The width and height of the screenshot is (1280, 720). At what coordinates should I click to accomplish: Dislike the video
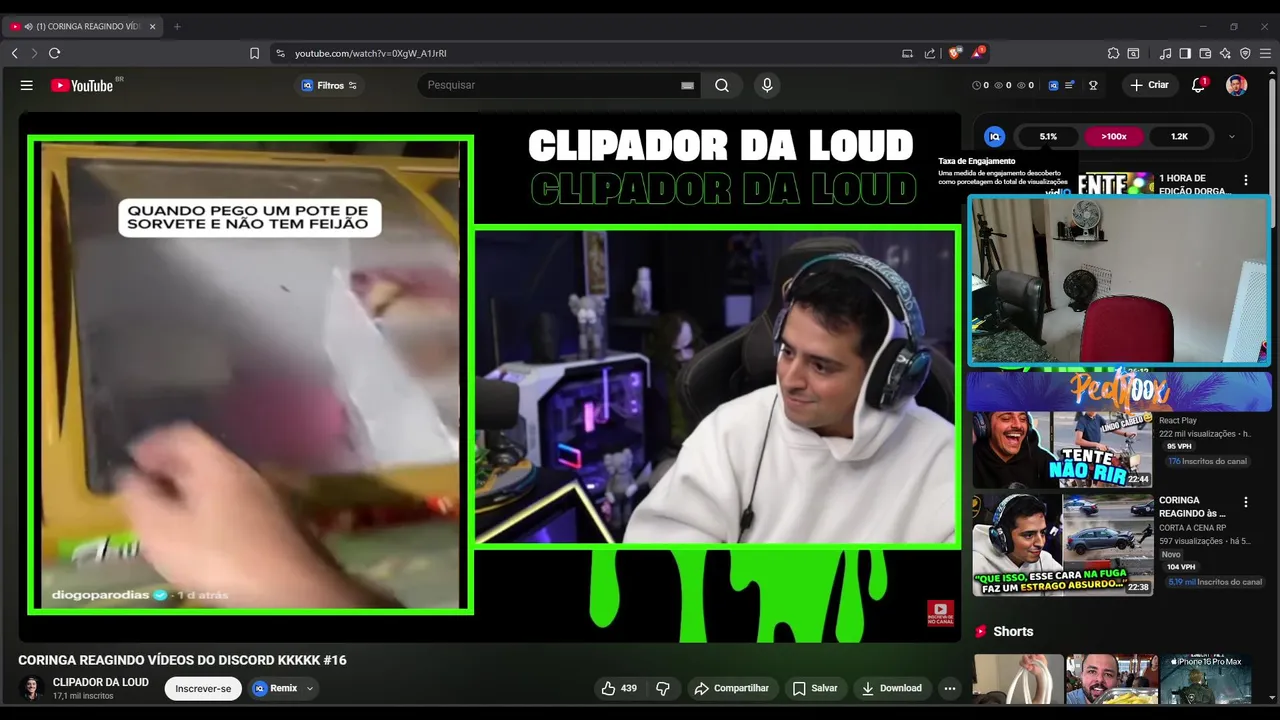tap(662, 688)
